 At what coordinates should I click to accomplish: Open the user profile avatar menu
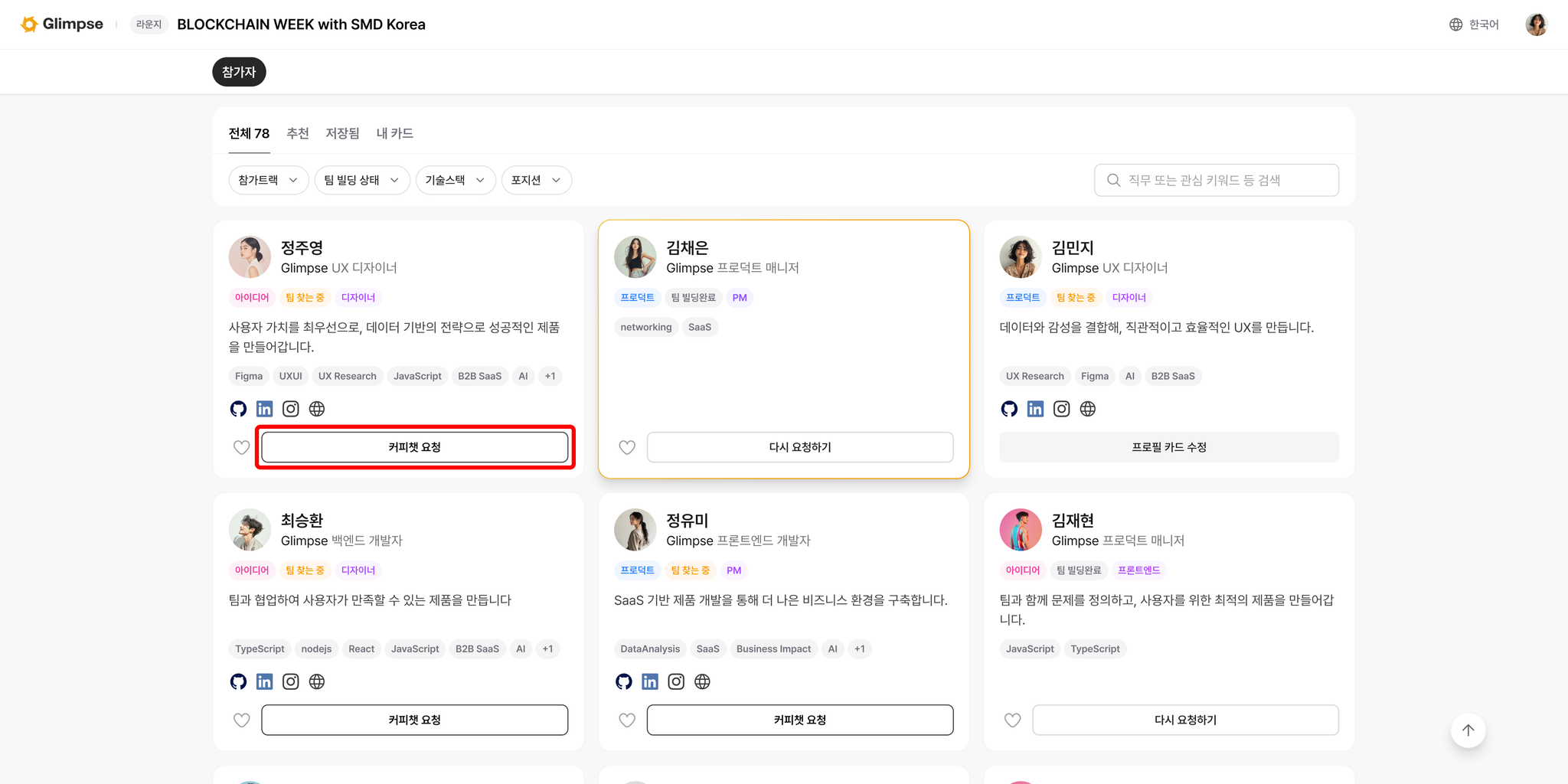(1536, 24)
